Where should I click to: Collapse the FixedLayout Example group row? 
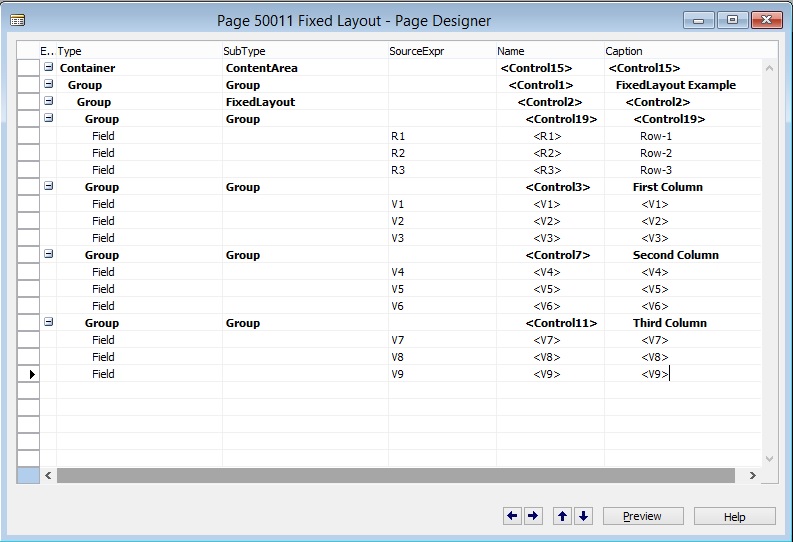(49, 84)
